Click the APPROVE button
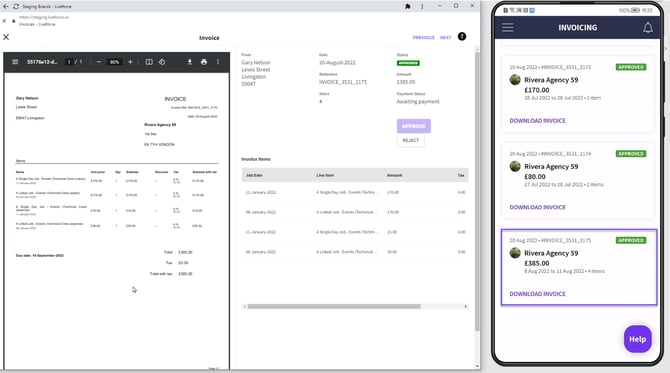 [414, 126]
